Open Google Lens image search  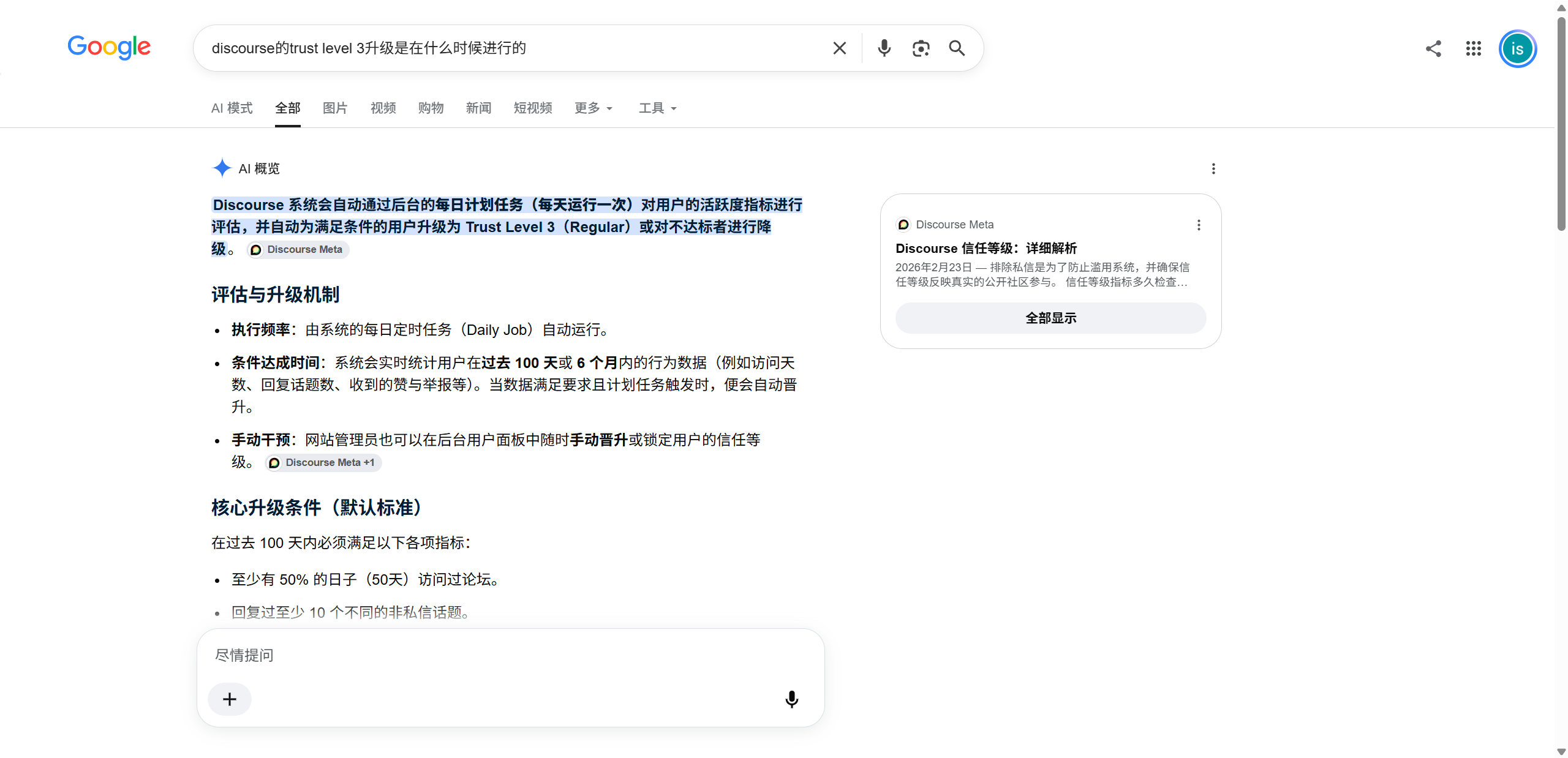point(921,48)
